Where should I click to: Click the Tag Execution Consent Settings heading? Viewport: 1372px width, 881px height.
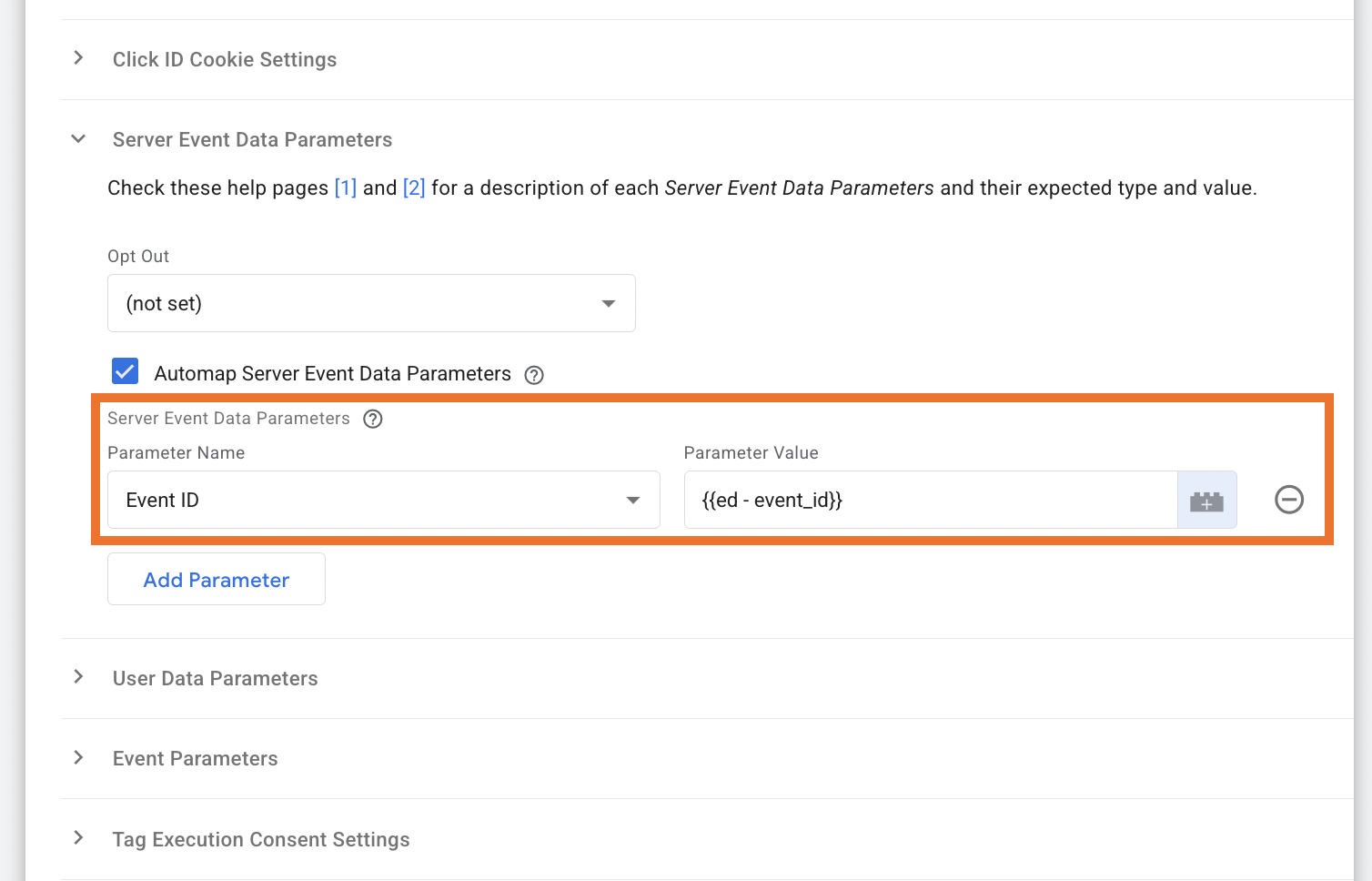pyautogui.click(x=261, y=839)
